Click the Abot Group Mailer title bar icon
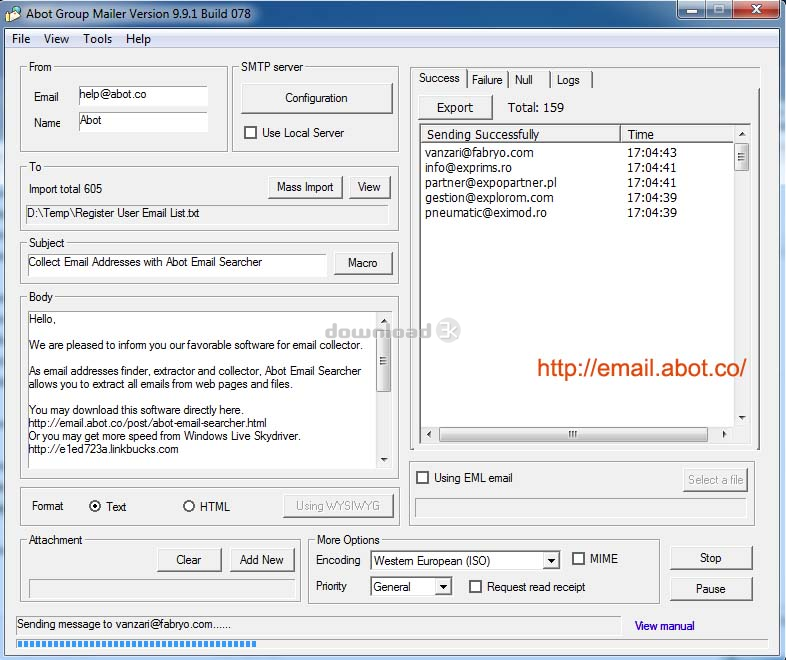Image resolution: width=786 pixels, height=660 pixels. [x=13, y=14]
